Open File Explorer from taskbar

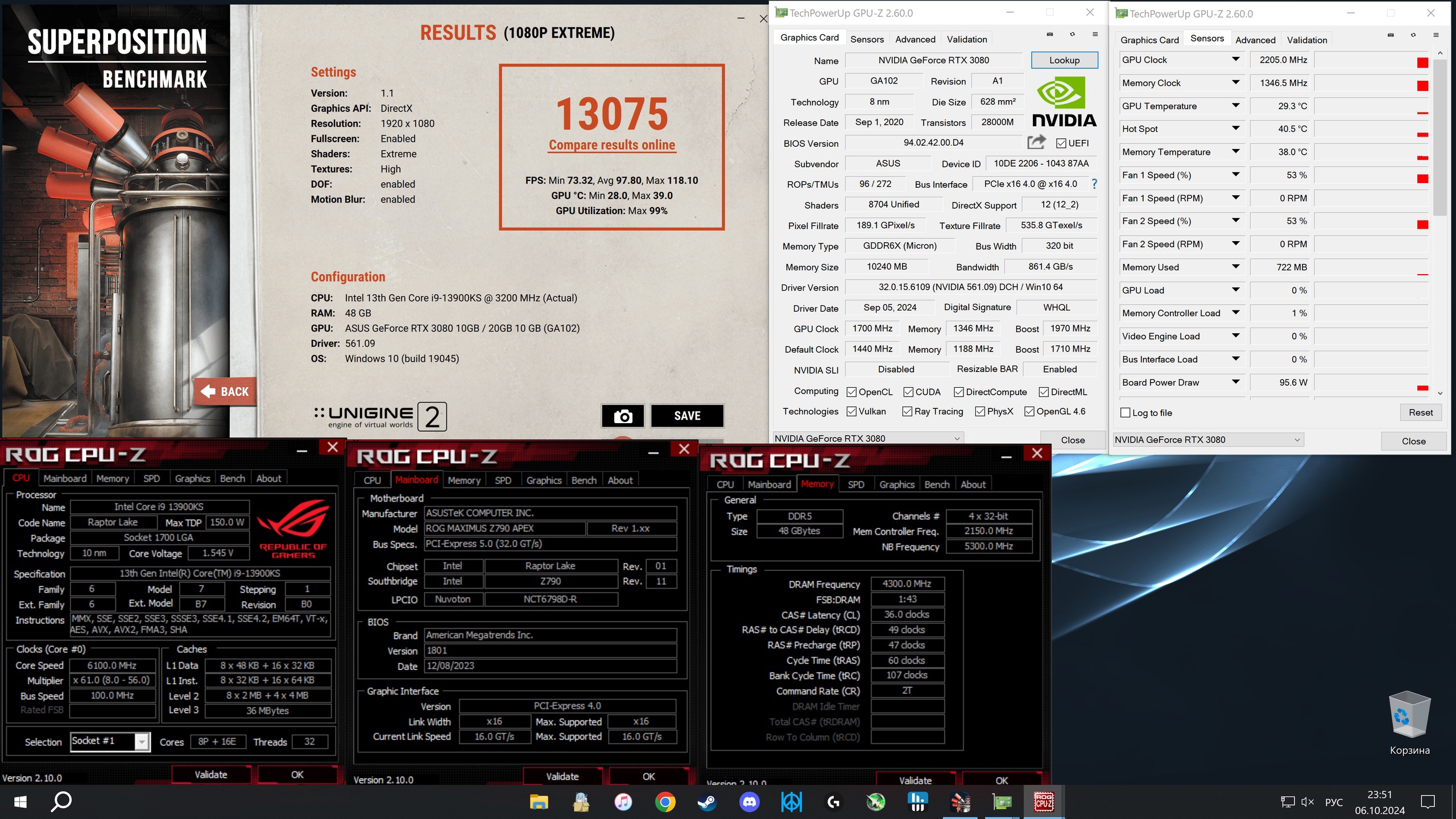pos(539,802)
